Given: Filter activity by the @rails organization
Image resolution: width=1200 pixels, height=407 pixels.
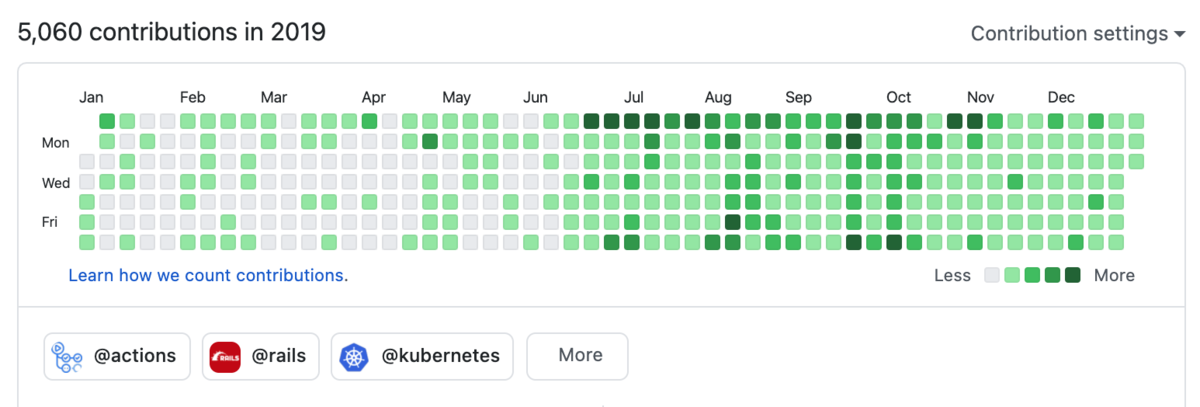Looking at the screenshot, I should pyautogui.click(x=261, y=356).
